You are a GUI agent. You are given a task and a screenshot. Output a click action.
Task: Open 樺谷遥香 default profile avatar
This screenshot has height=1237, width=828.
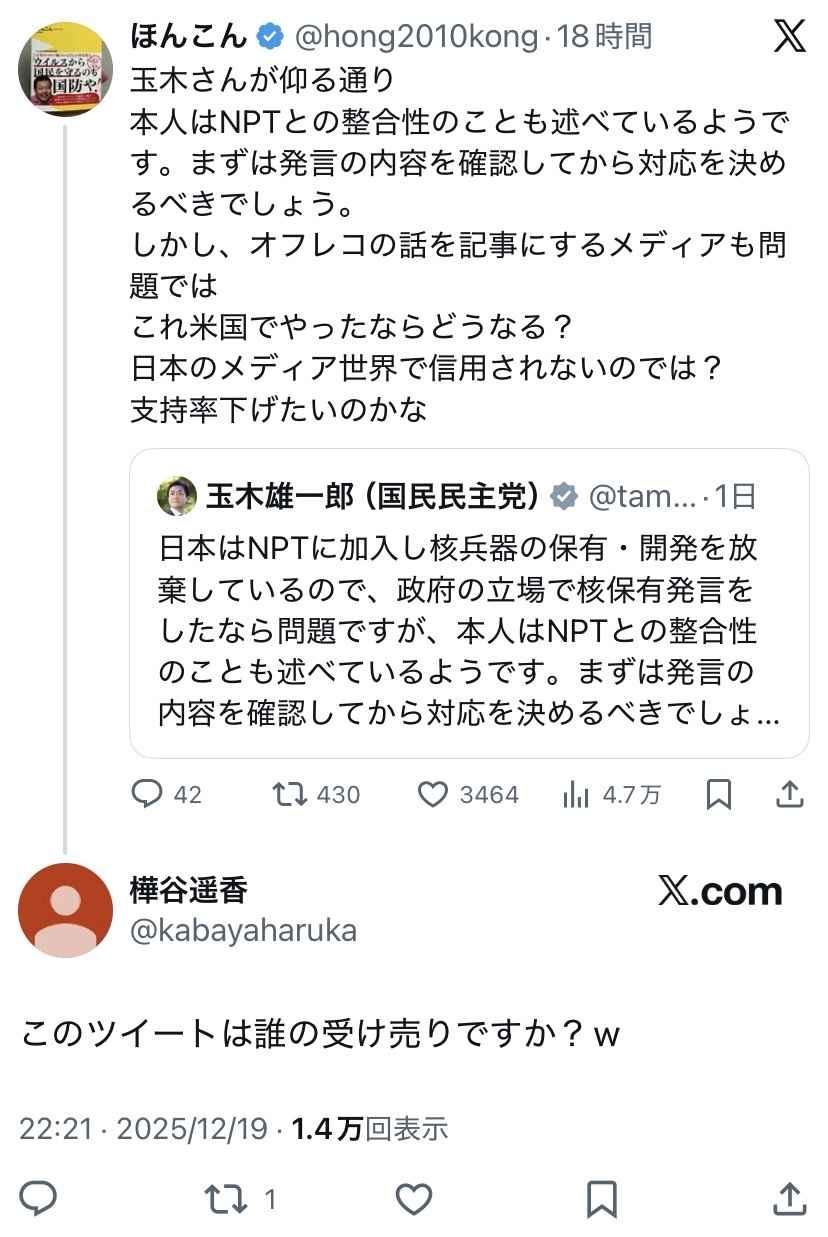(x=66, y=910)
